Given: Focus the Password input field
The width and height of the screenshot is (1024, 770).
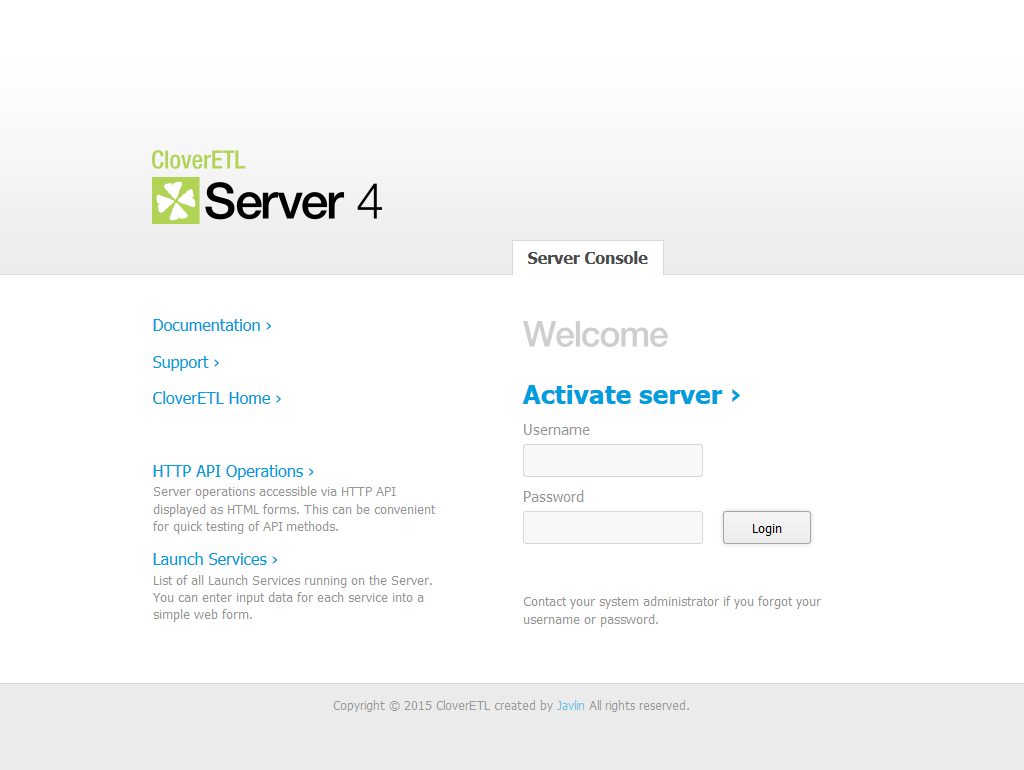Looking at the screenshot, I should coord(613,527).
